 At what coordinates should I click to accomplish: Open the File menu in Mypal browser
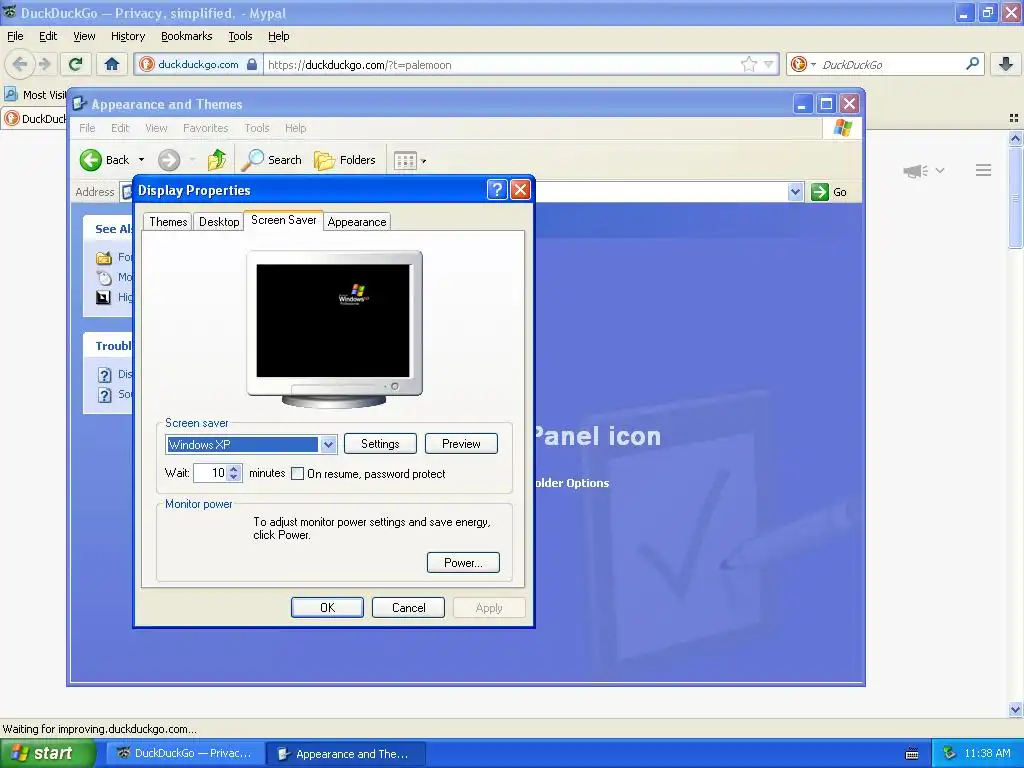click(x=15, y=36)
